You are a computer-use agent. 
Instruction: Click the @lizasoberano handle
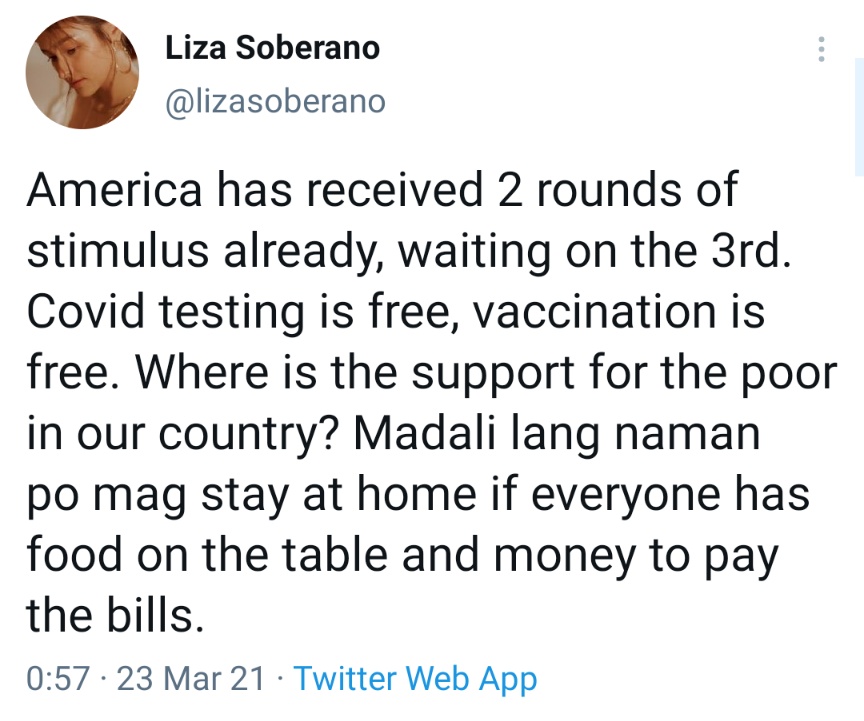click(x=273, y=102)
